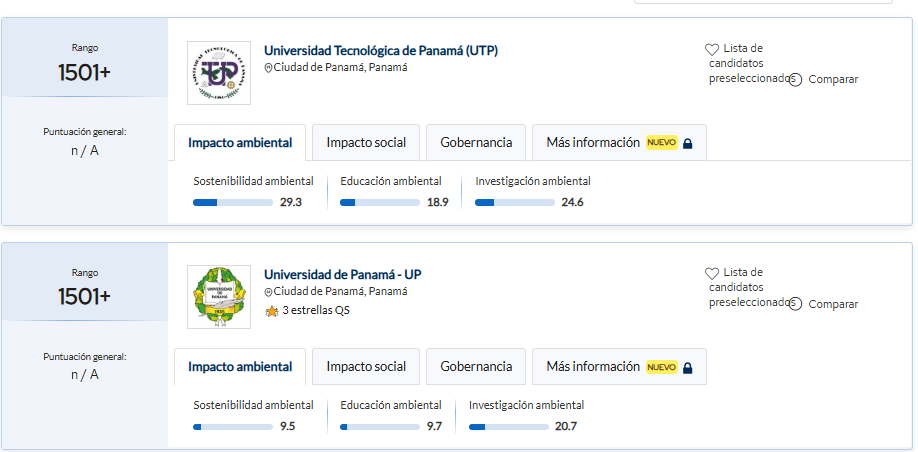This screenshot has height=452, width=918.
Task: Click the NUEVO badge on UP's Más información
Action: coord(662,367)
